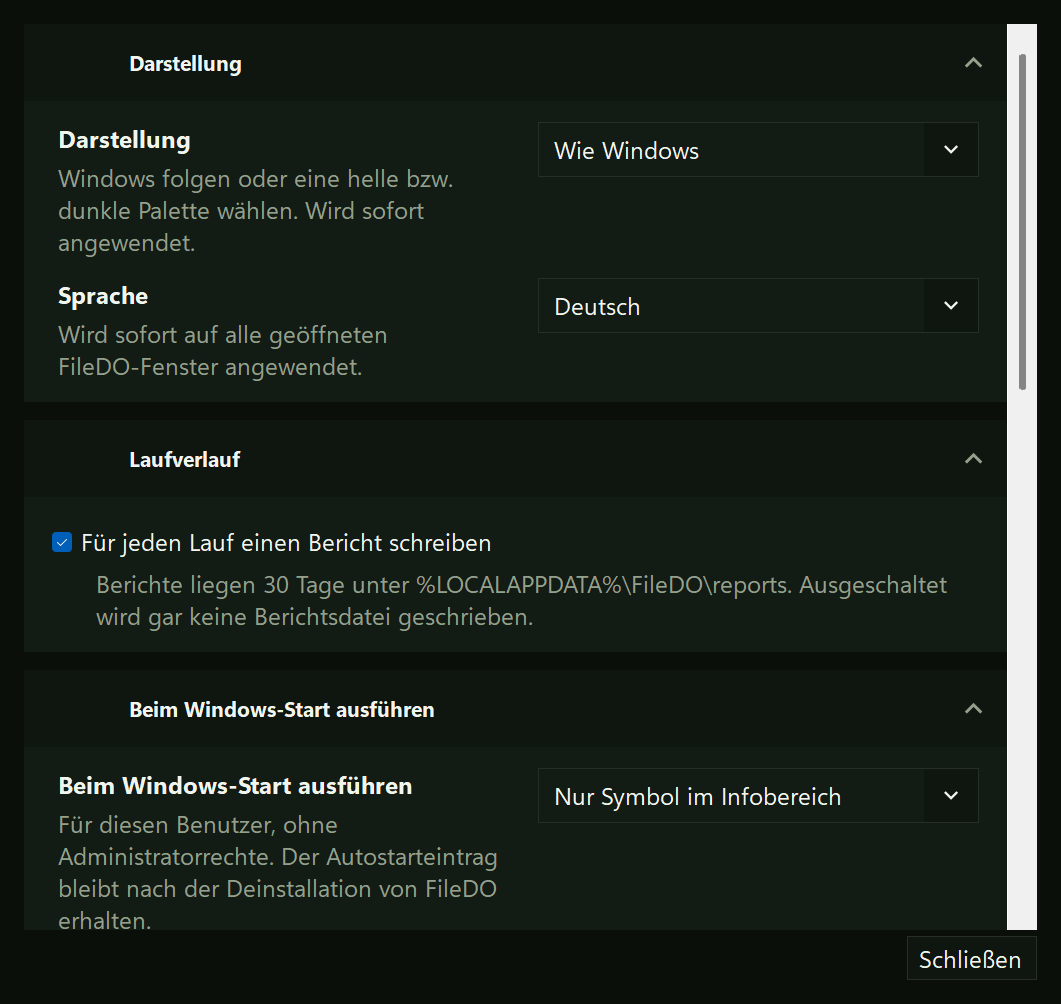Screen dimensions: 1061x1004
Task: Collapse the Darstellung section chevron
Action: point(972,63)
